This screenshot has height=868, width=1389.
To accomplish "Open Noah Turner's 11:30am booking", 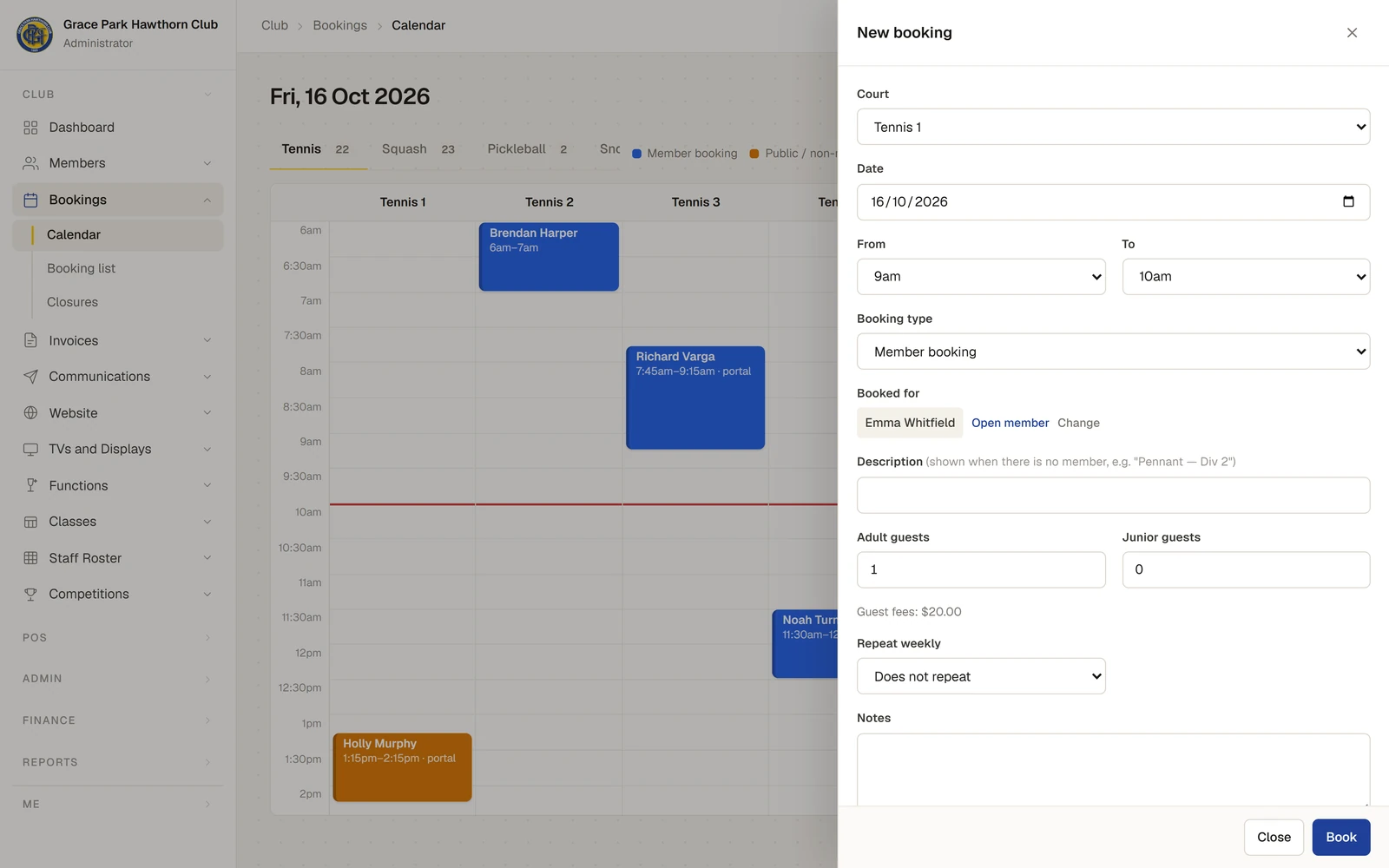I will pos(805,644).
